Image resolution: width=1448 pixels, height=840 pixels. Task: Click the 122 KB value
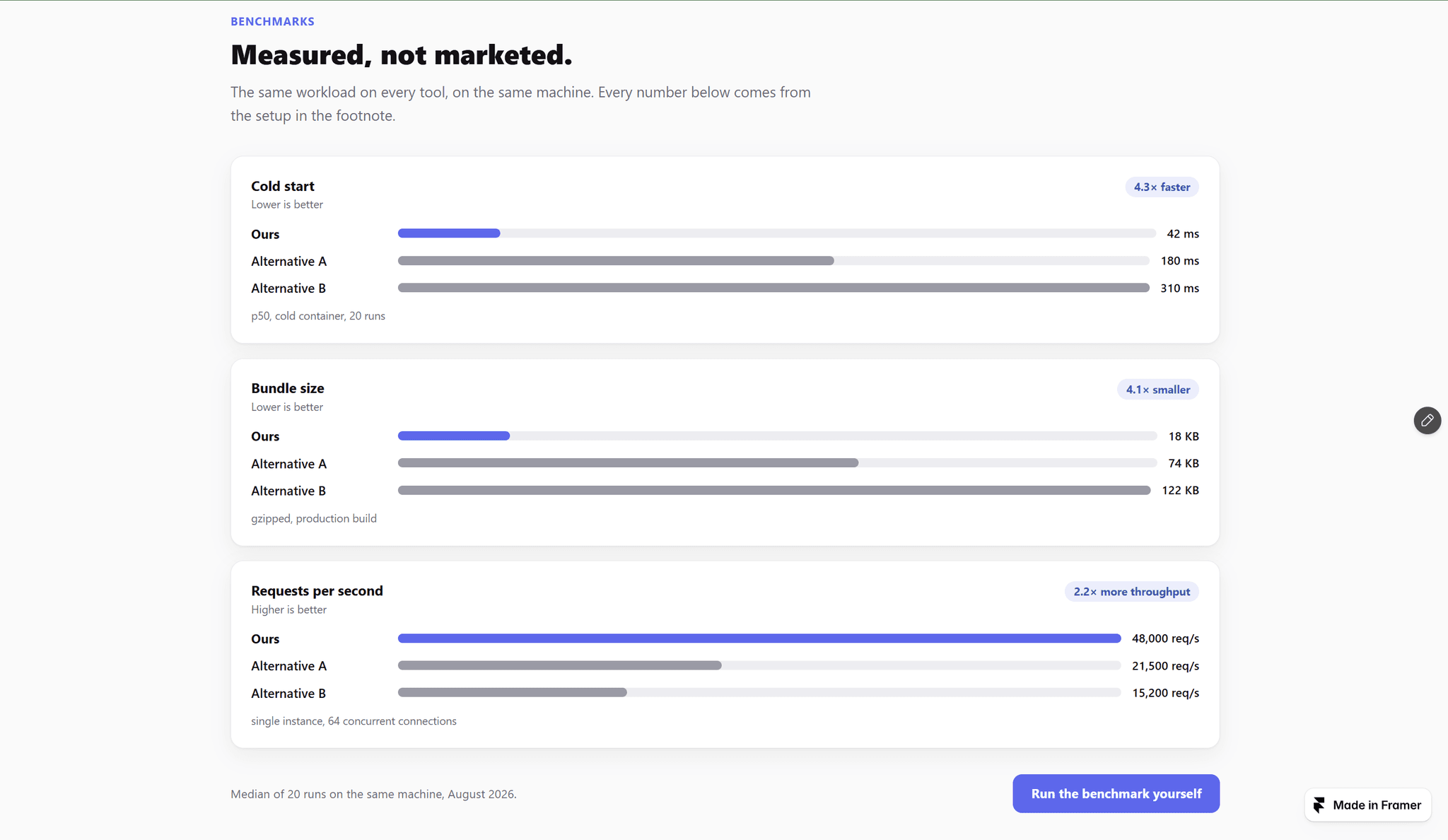tap(1180, 490)
